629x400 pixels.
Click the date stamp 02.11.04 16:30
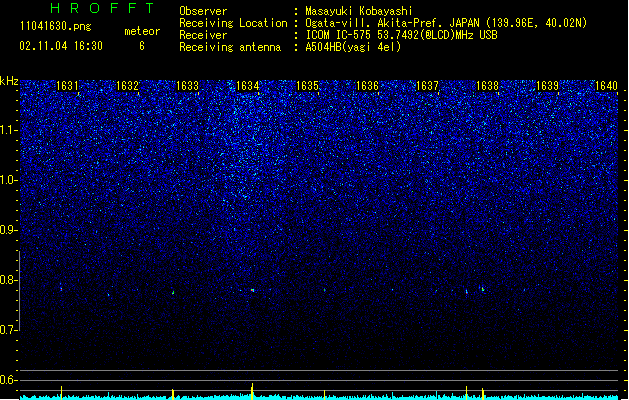pos(61,46)
